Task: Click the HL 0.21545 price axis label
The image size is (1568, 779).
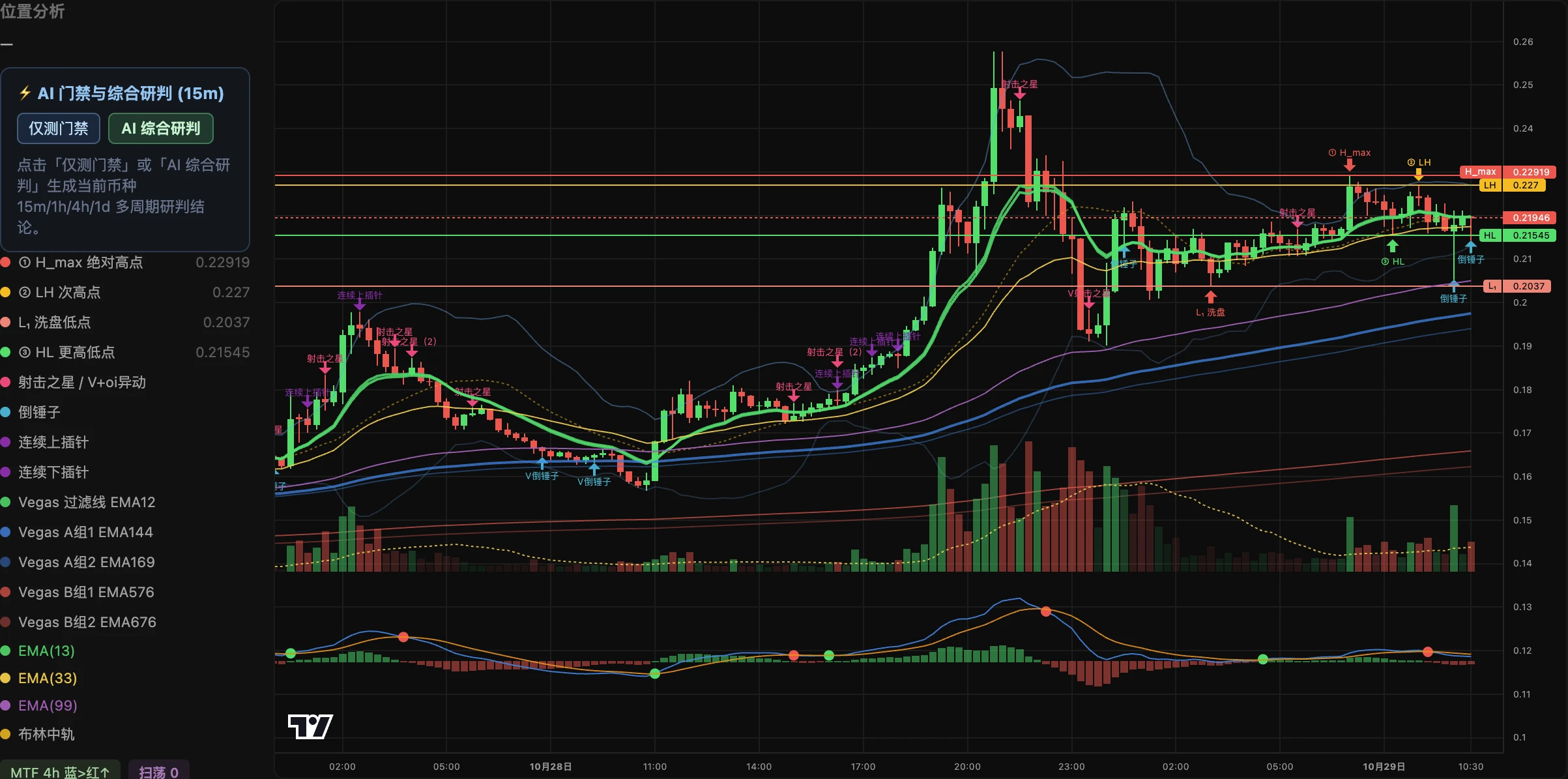Action: [x=1518, y=235]
